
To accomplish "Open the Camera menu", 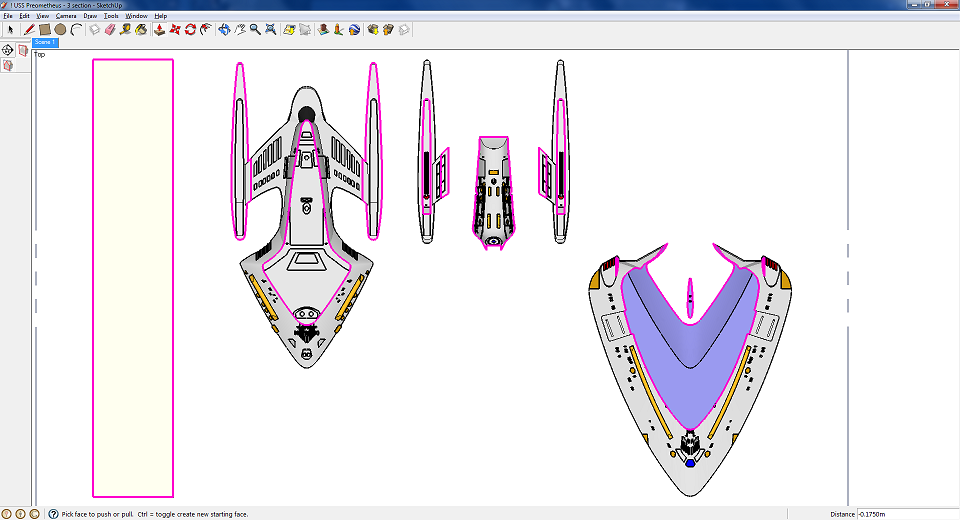I will pos(66,16).
